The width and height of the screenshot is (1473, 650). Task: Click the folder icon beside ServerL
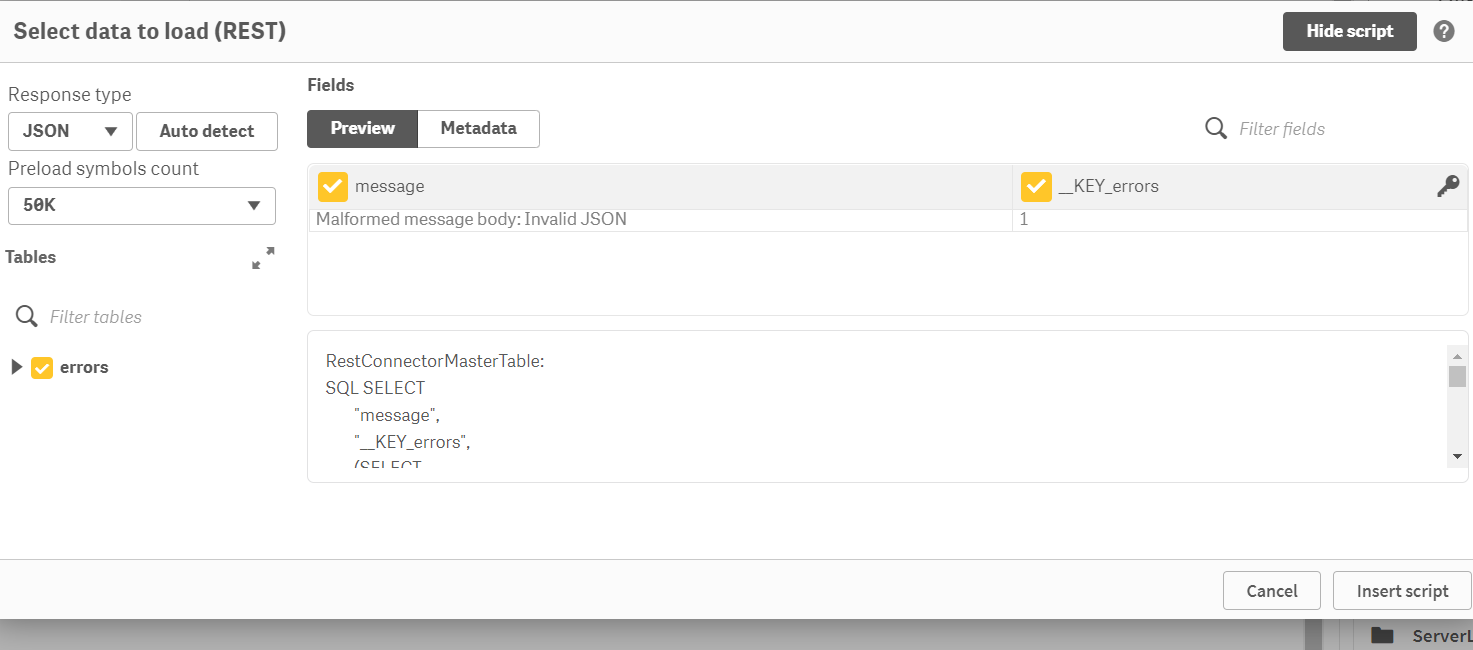tap(1382, 635)
